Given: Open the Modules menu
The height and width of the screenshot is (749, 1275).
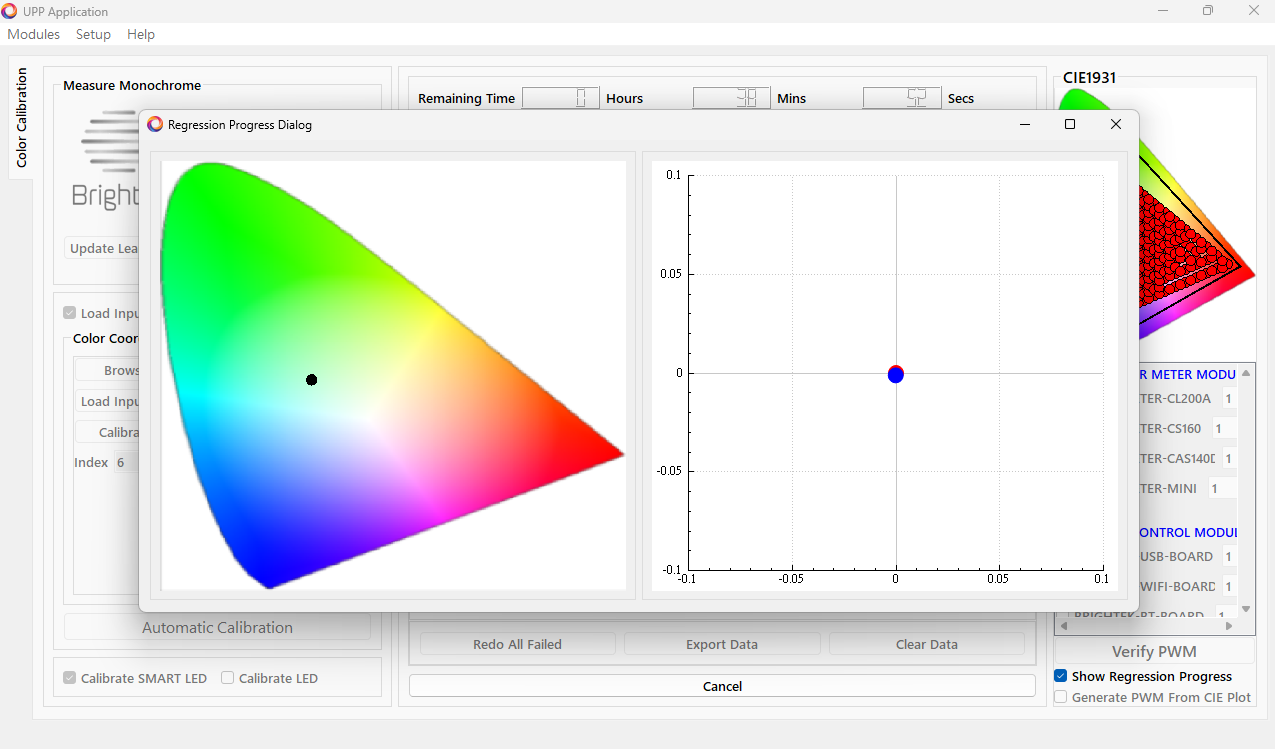Looking at the screenshot, I should [x=34, y=34].
